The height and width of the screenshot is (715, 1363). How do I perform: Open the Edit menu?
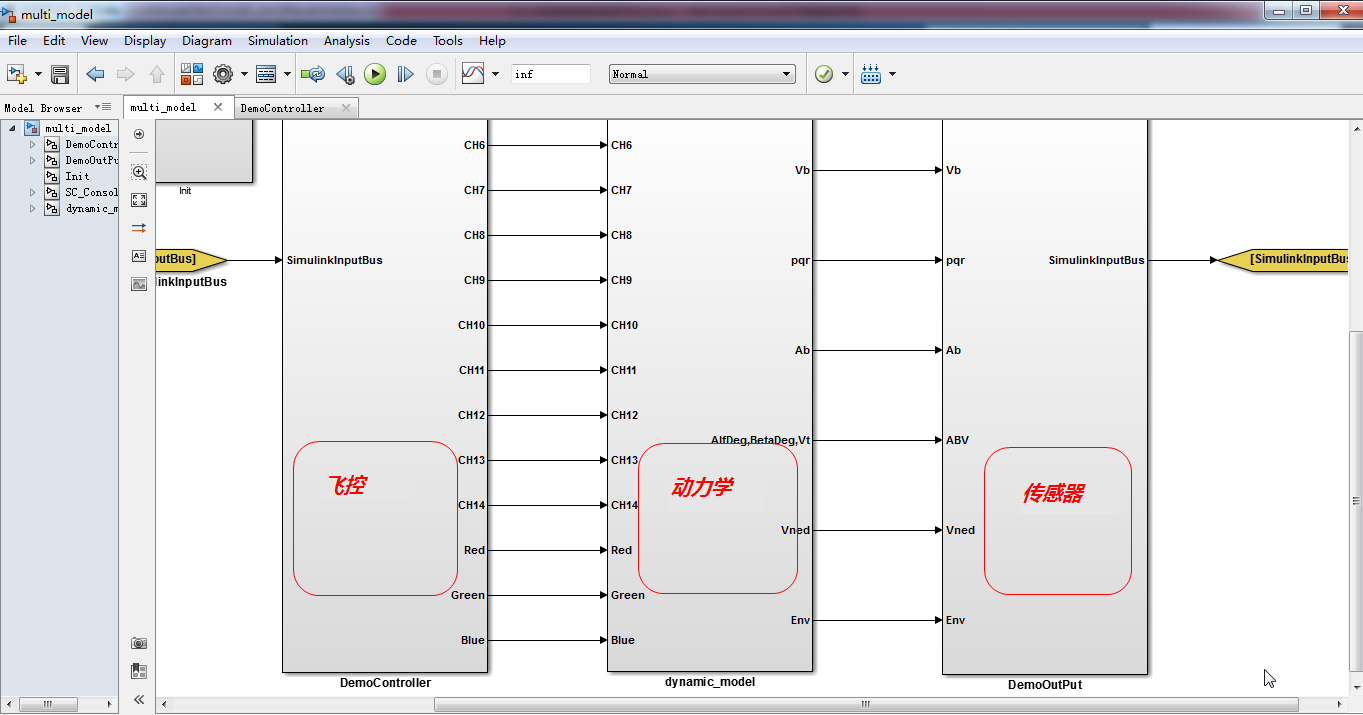(x=54, y=41)
